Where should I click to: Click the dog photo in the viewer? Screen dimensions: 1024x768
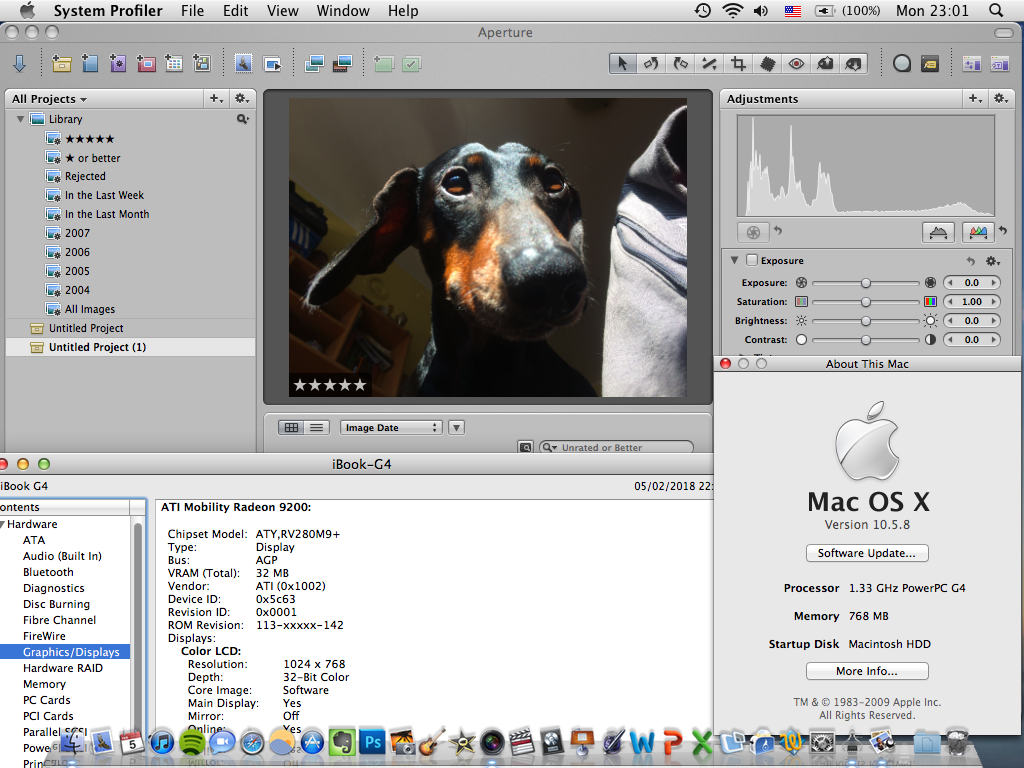click(488, 248)
